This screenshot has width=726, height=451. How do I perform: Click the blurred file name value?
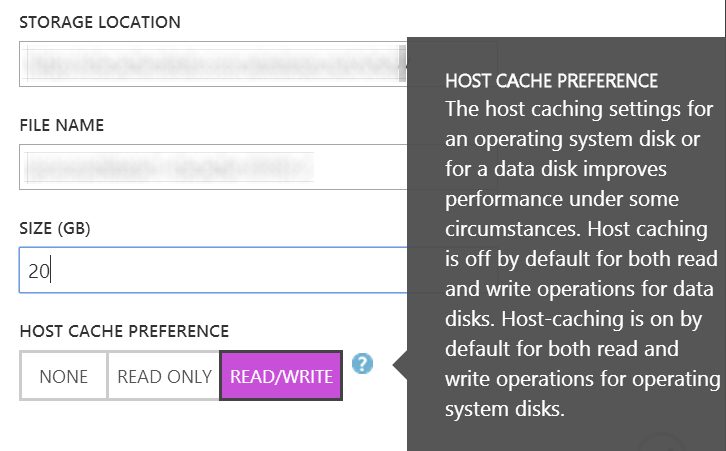pyautogui.click(x=169, y=167)
